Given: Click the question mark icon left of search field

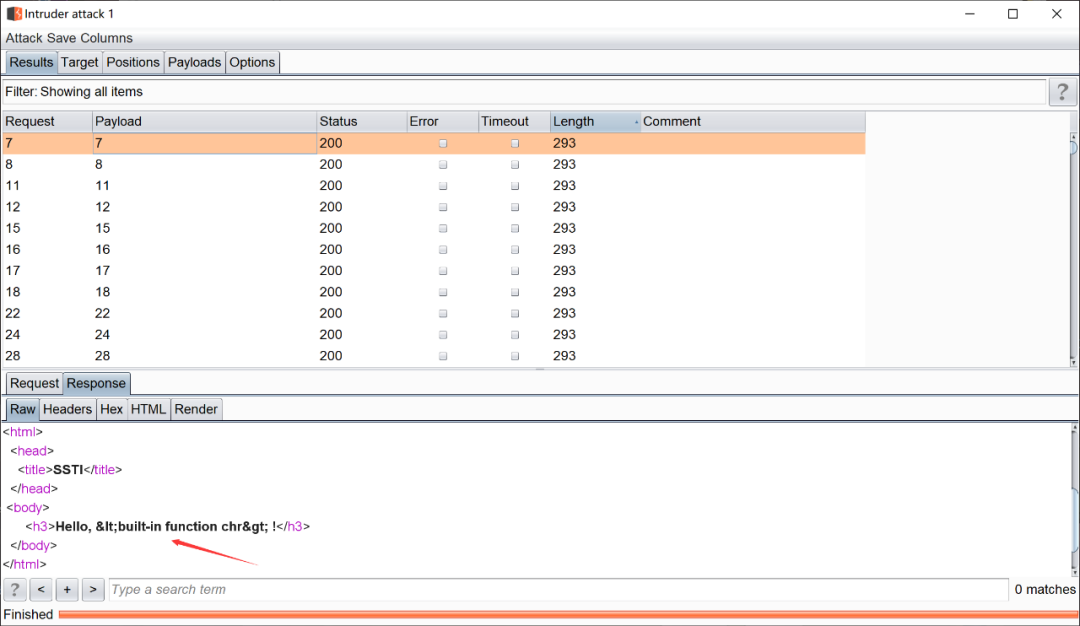Looking at the screenshot, I should 15,589.
